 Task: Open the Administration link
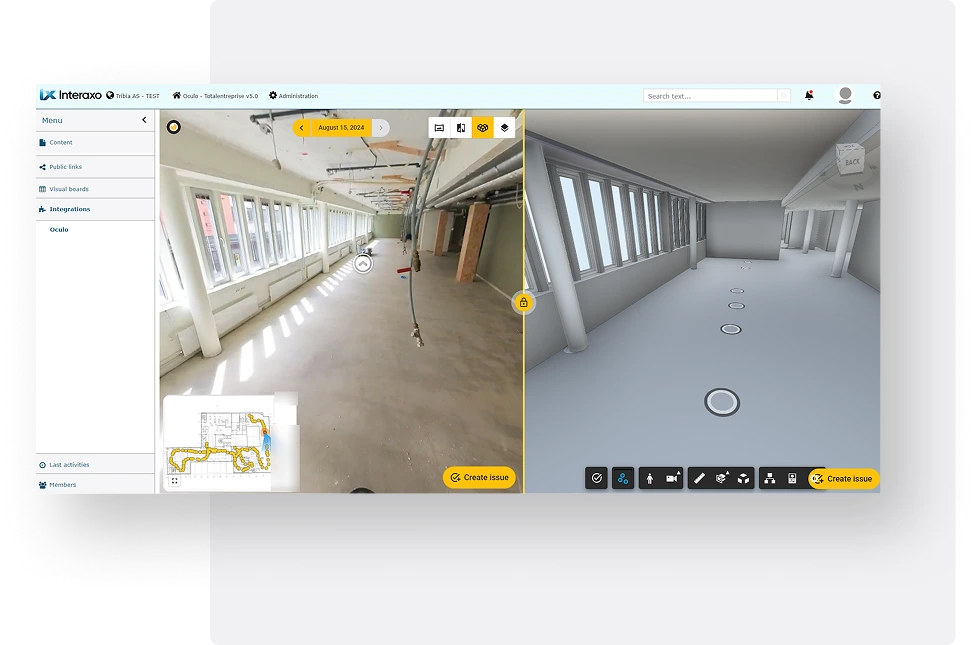294,96
